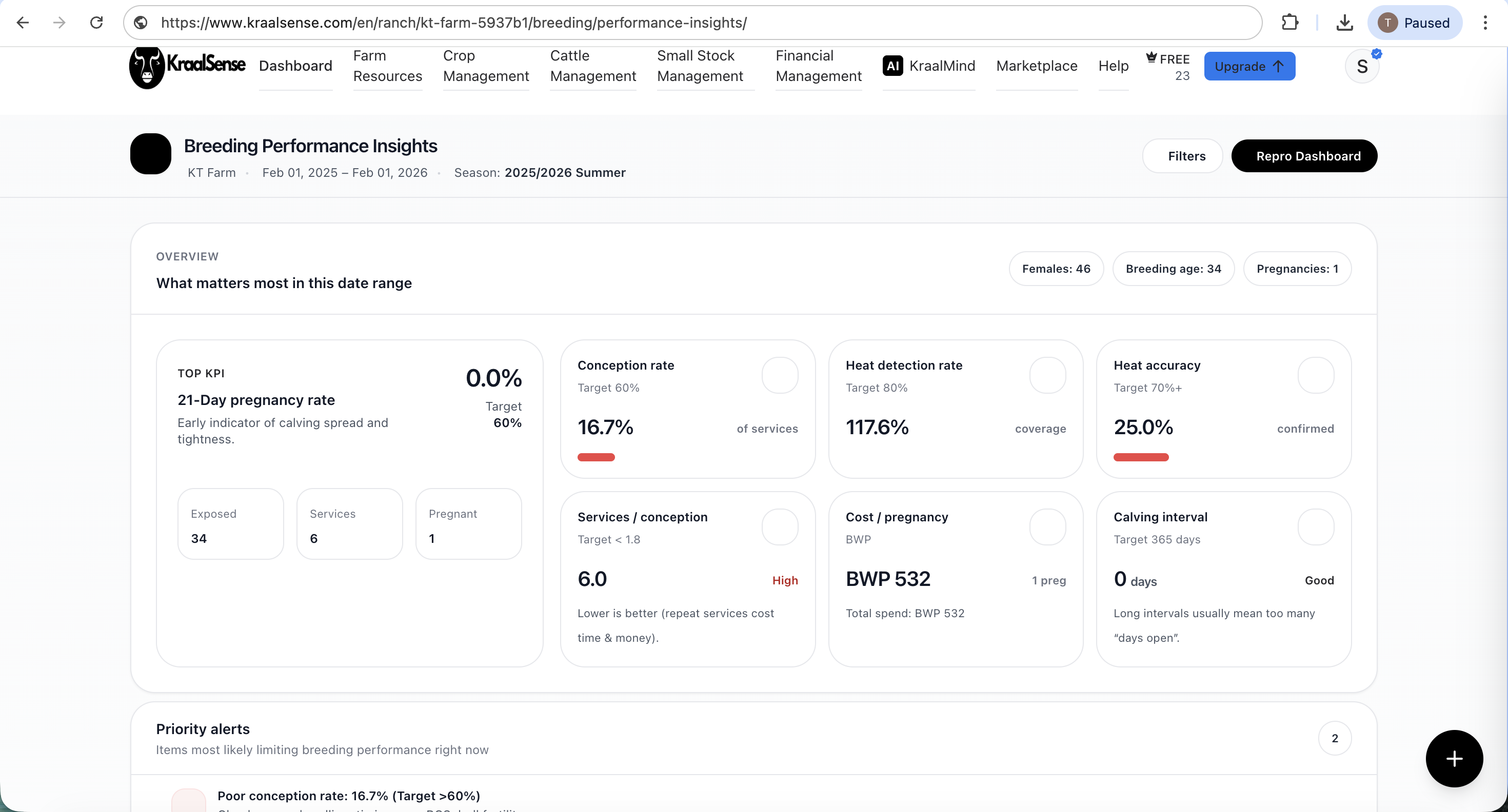The width and height of the screenshot is (1508, 812).
Task: Open browser extensions puzzle icon
Action: (1289, 22)
